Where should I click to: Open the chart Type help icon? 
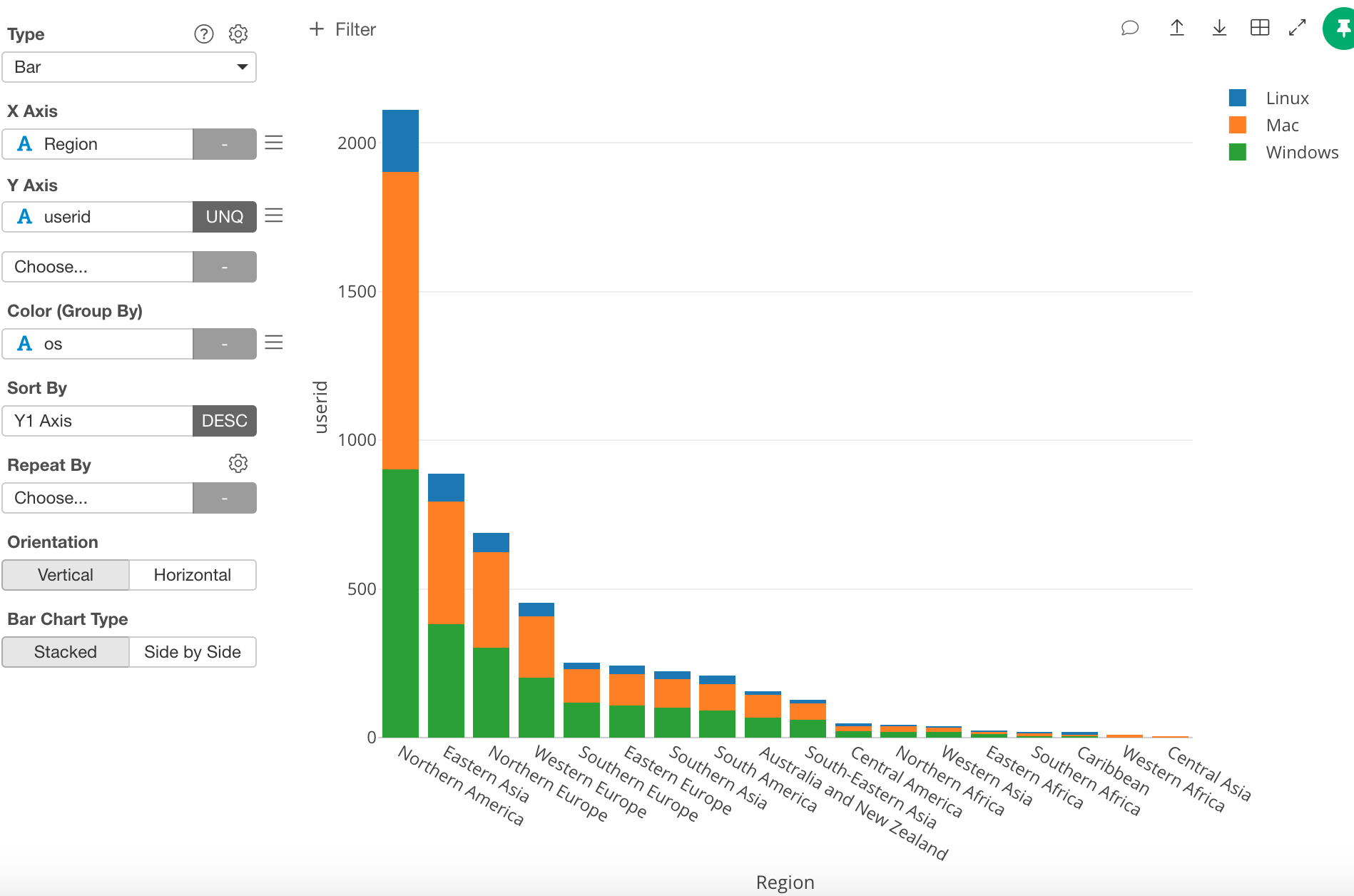click(x=204, y=34)
